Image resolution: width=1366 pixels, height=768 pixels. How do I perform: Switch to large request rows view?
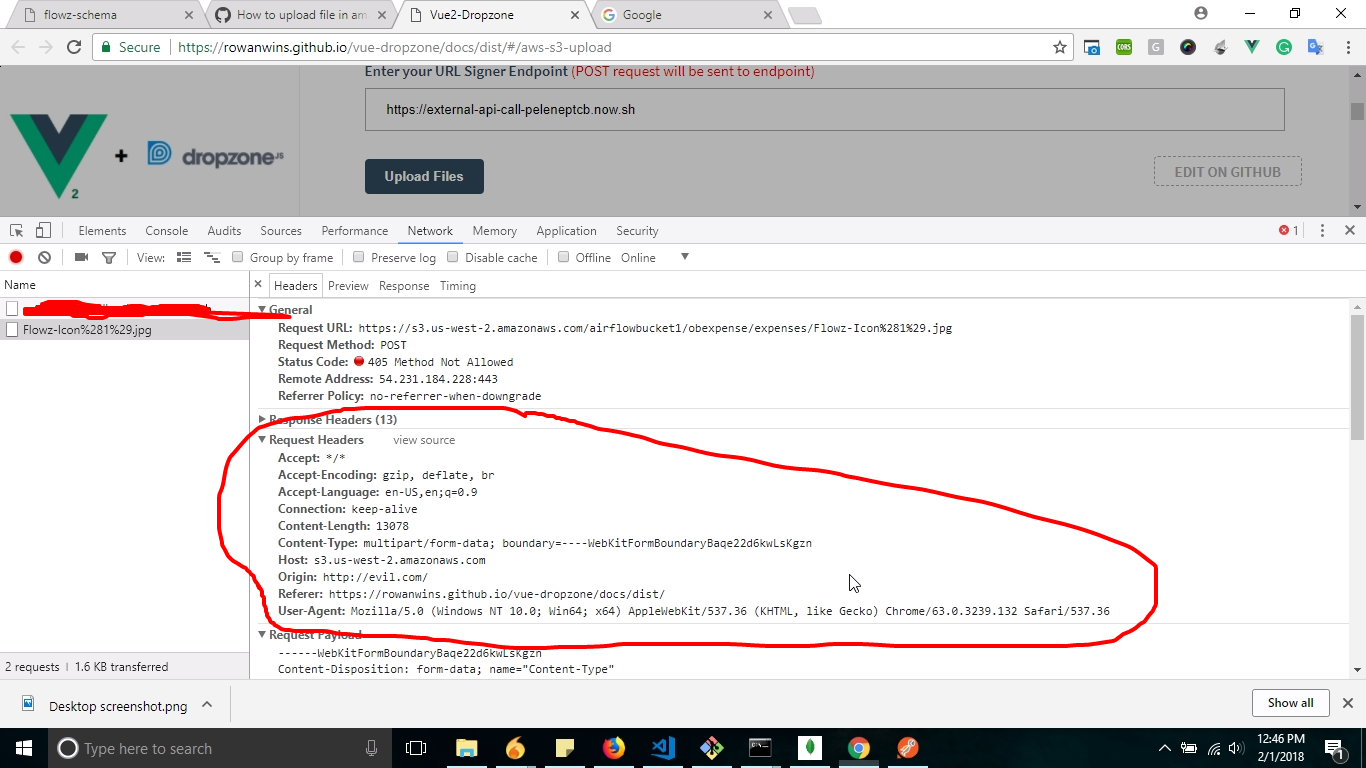184,257
